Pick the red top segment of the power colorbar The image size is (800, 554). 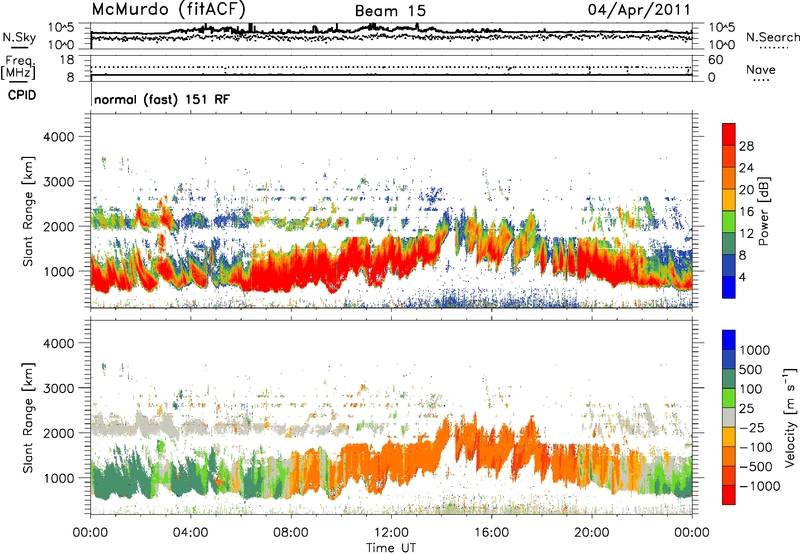[x=729, y=135]
